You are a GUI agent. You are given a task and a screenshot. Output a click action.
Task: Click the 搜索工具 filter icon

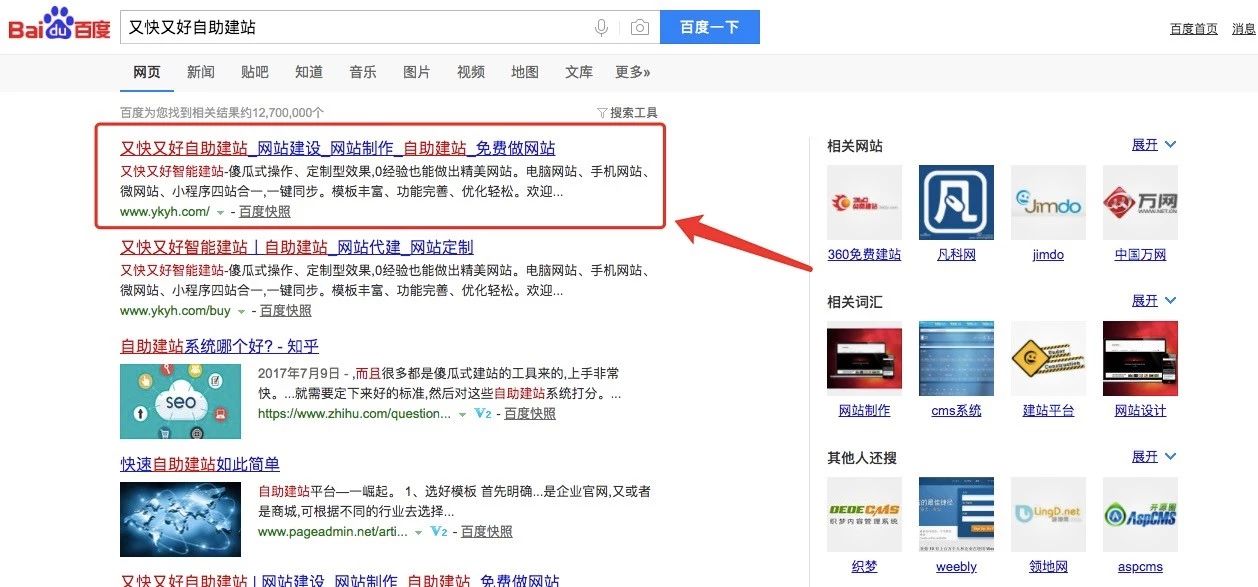(602, 113)
